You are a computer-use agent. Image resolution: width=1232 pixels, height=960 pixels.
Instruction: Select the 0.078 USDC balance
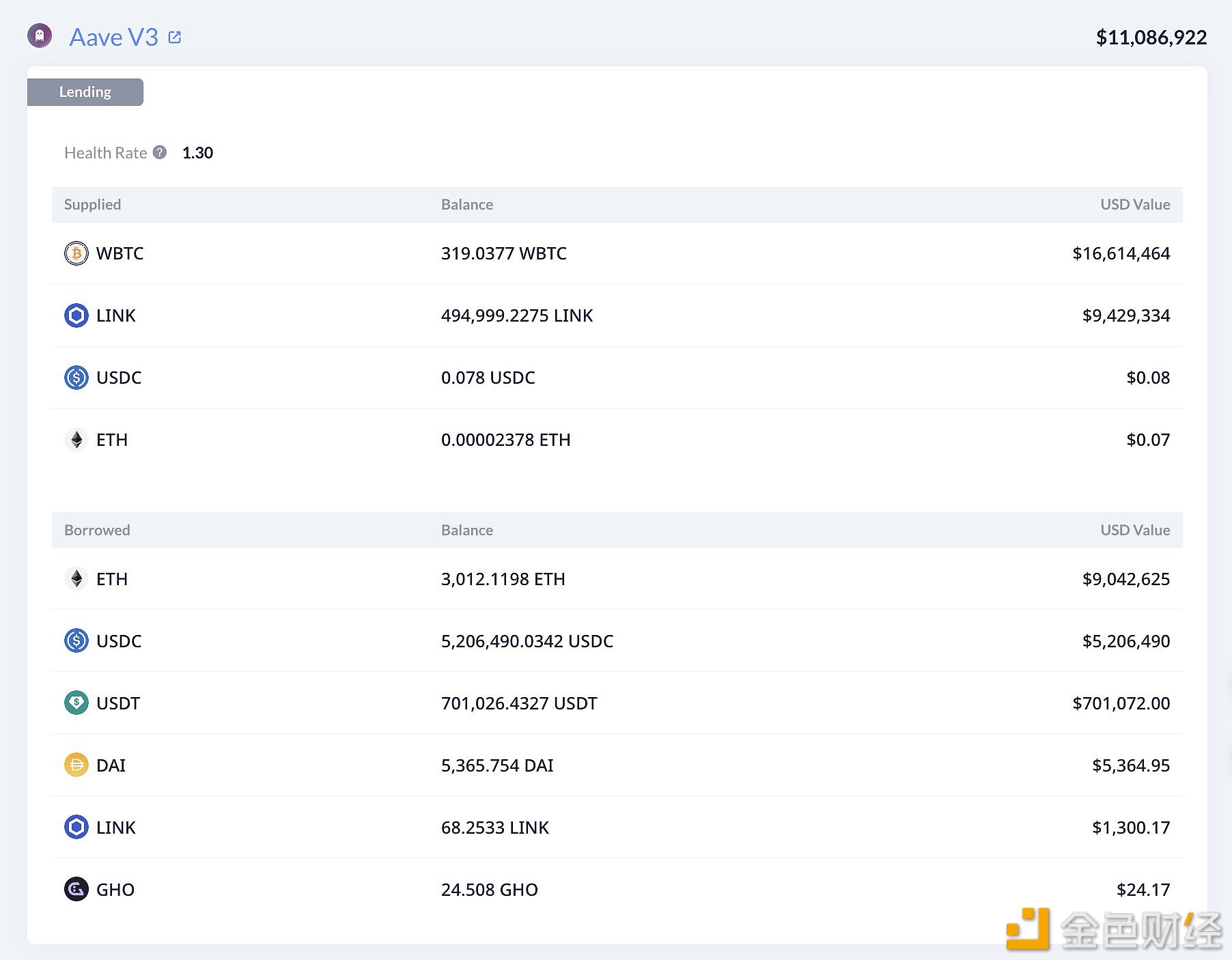pos(488,378)
